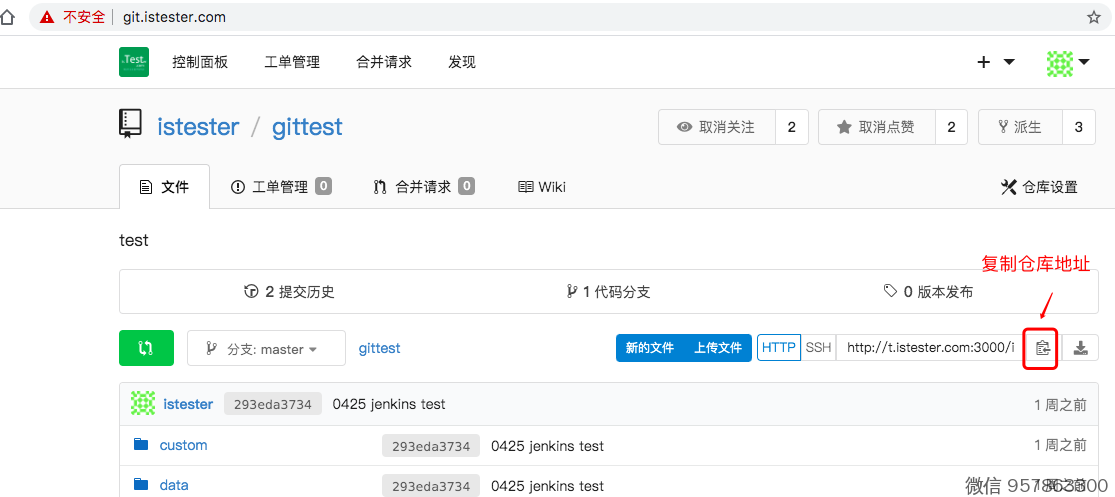Click the copy repository address clipboard icon
The height and width of the screenshot is (497, 1115).
[1043, 348]
